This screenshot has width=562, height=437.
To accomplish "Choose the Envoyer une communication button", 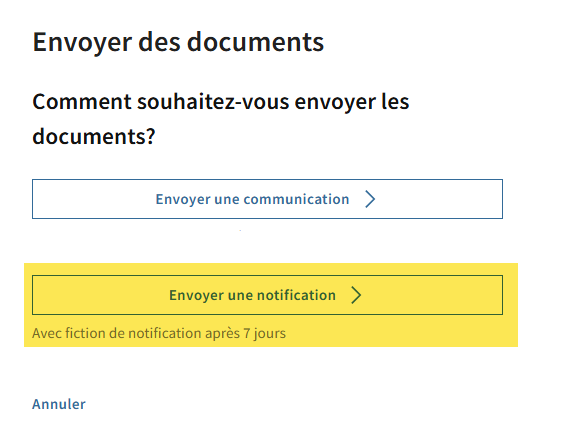I will pos(267,199).
